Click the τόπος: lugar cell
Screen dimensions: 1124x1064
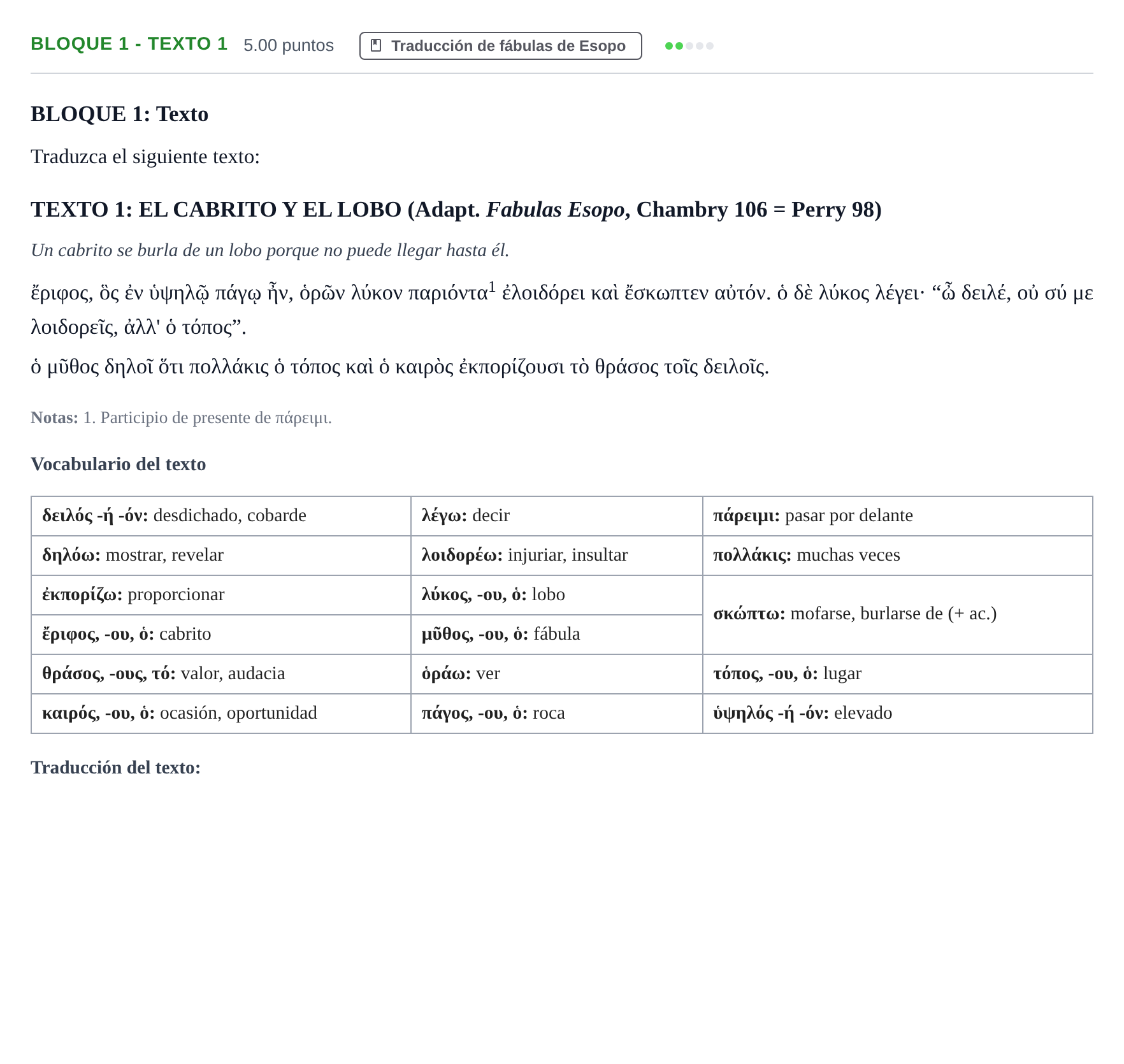898,674
